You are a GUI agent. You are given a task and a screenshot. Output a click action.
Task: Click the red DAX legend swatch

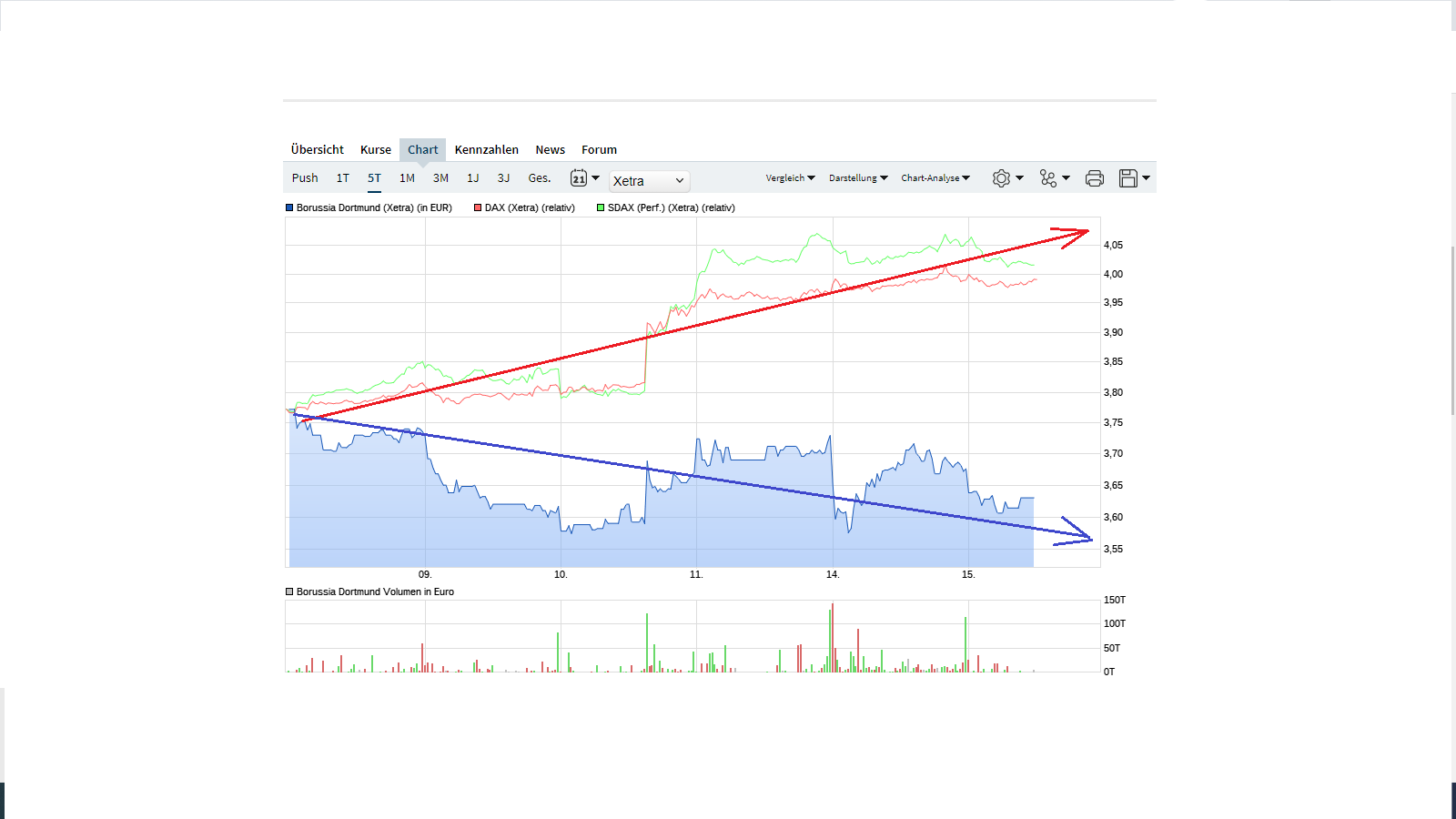478,207
